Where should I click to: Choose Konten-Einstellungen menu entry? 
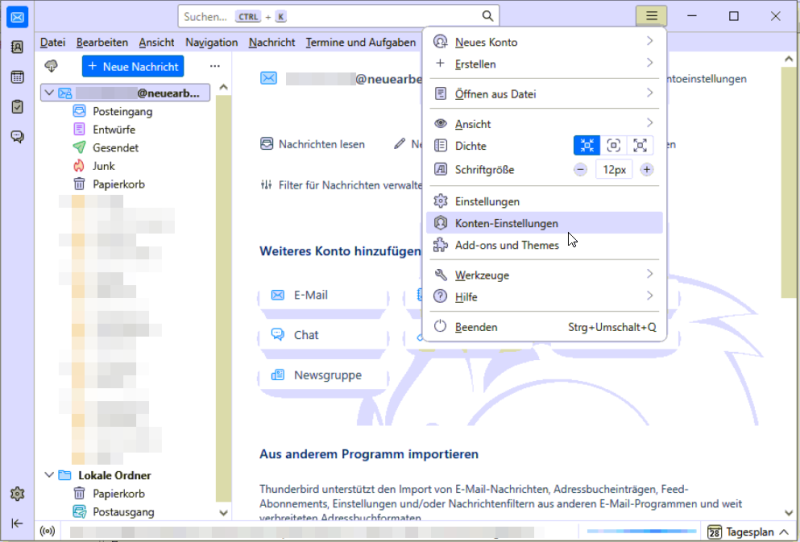(x=544, y=223)
